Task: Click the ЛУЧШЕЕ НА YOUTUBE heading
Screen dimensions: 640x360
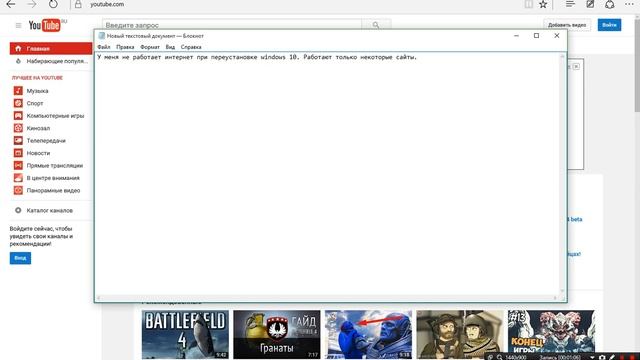Action: pos(37,78)
